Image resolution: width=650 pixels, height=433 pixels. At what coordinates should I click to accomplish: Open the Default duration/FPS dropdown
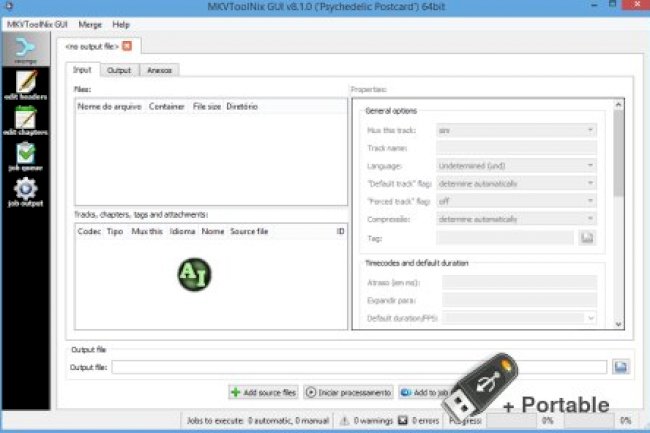click(x=519, y=318)
